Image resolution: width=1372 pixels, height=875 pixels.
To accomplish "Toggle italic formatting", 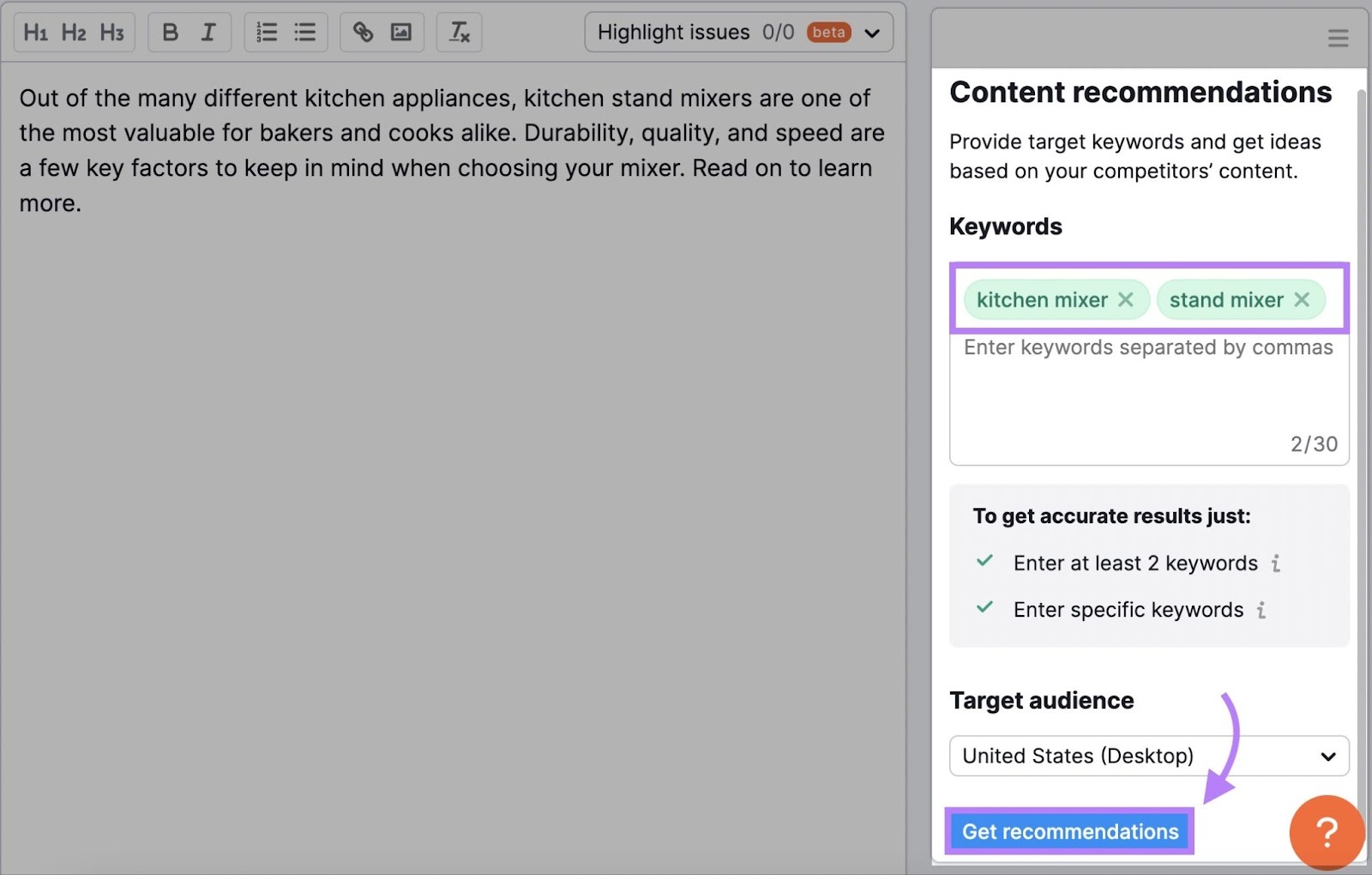I will [x=208, y=32].
